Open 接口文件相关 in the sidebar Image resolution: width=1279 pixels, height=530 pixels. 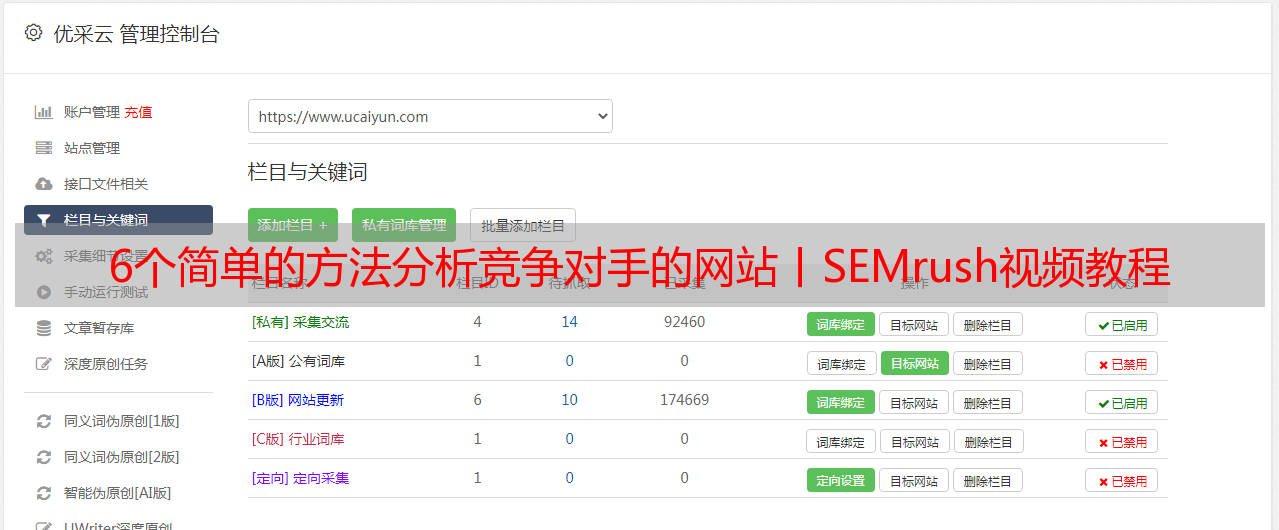pyautogui.click(x=106, y=184)
